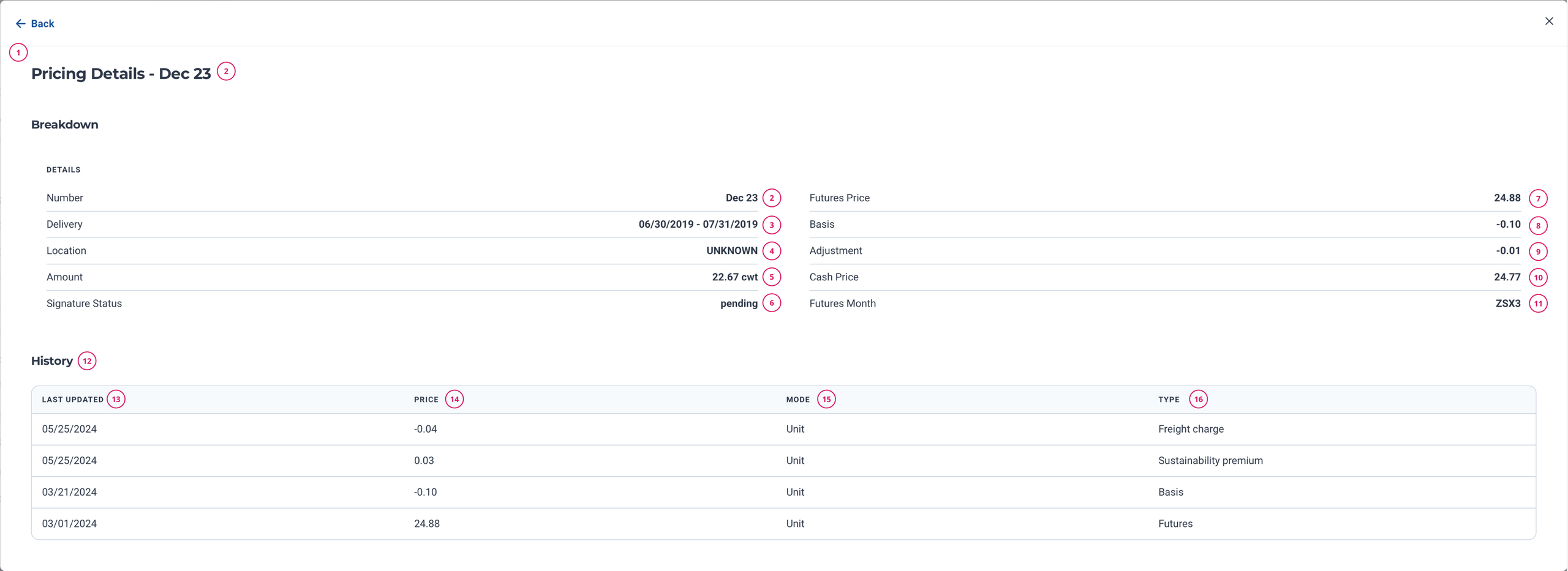
Task: Click the pending Signature Status value
Action: tap(737, 303)
